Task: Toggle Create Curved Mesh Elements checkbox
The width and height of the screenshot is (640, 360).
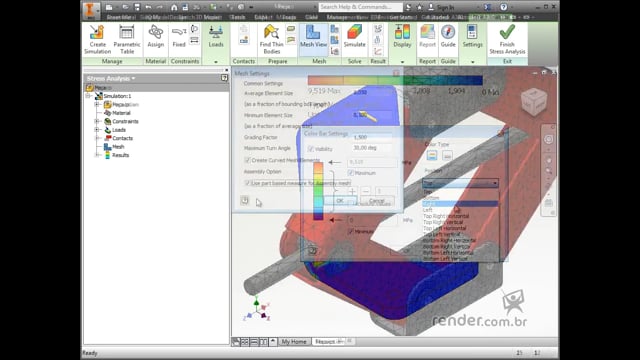Action: point(247,160)
